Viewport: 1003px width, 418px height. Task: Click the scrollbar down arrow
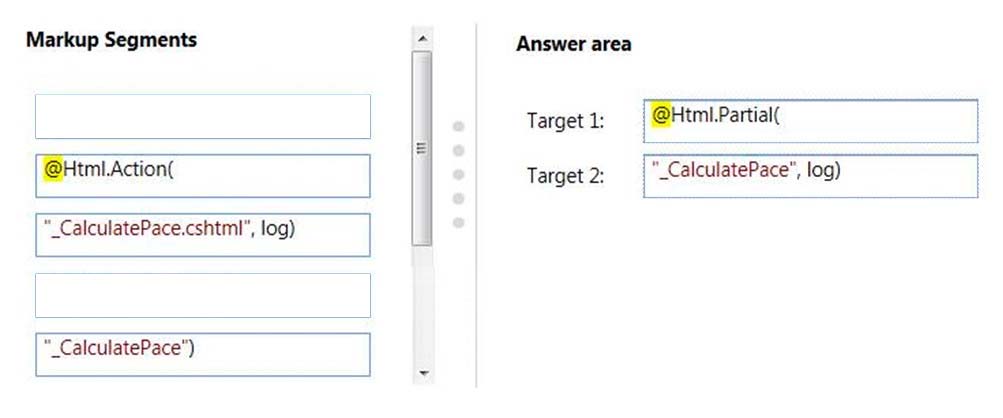[422, 373]
